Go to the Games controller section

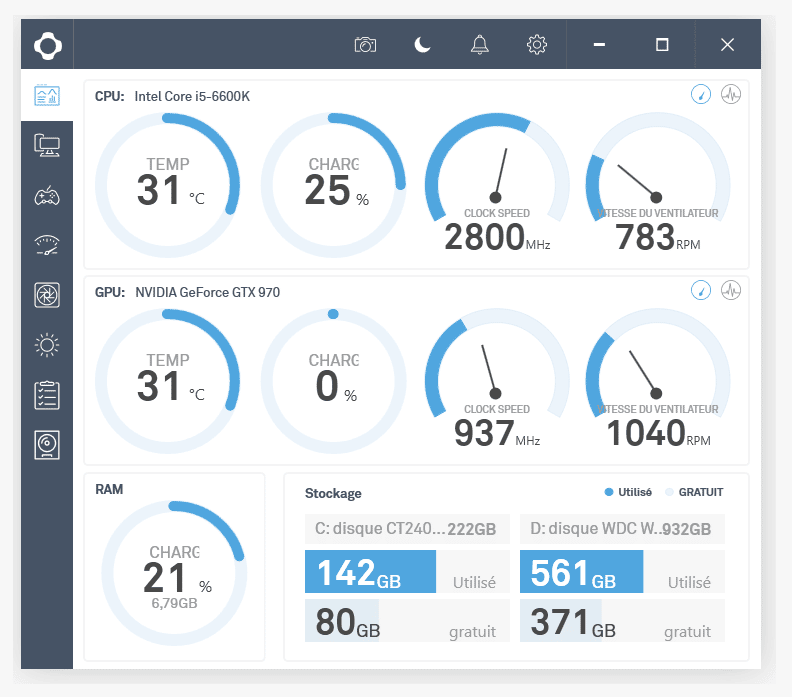pyautogui.click(x=47, y=195)
